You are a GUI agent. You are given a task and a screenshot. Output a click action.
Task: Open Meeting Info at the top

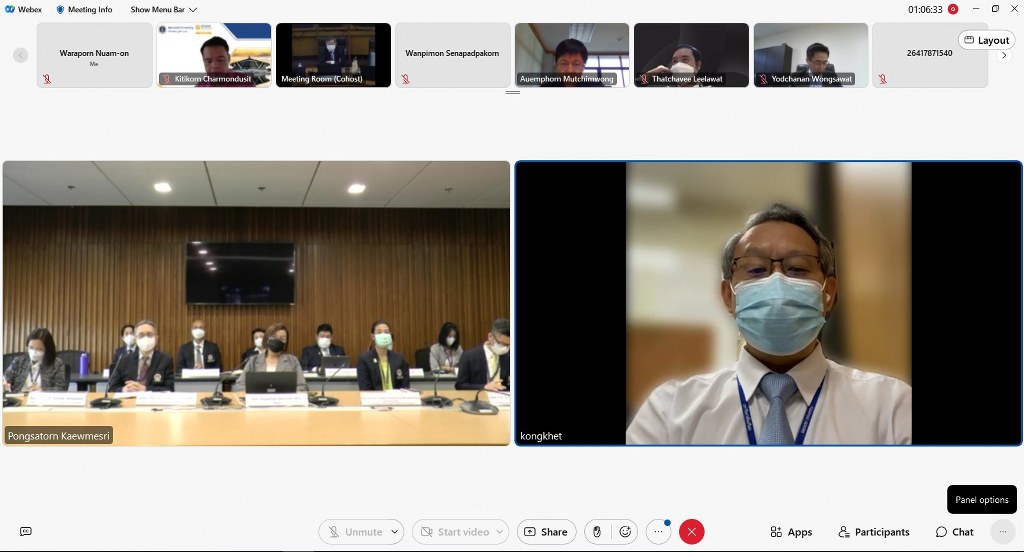[84, 9]
